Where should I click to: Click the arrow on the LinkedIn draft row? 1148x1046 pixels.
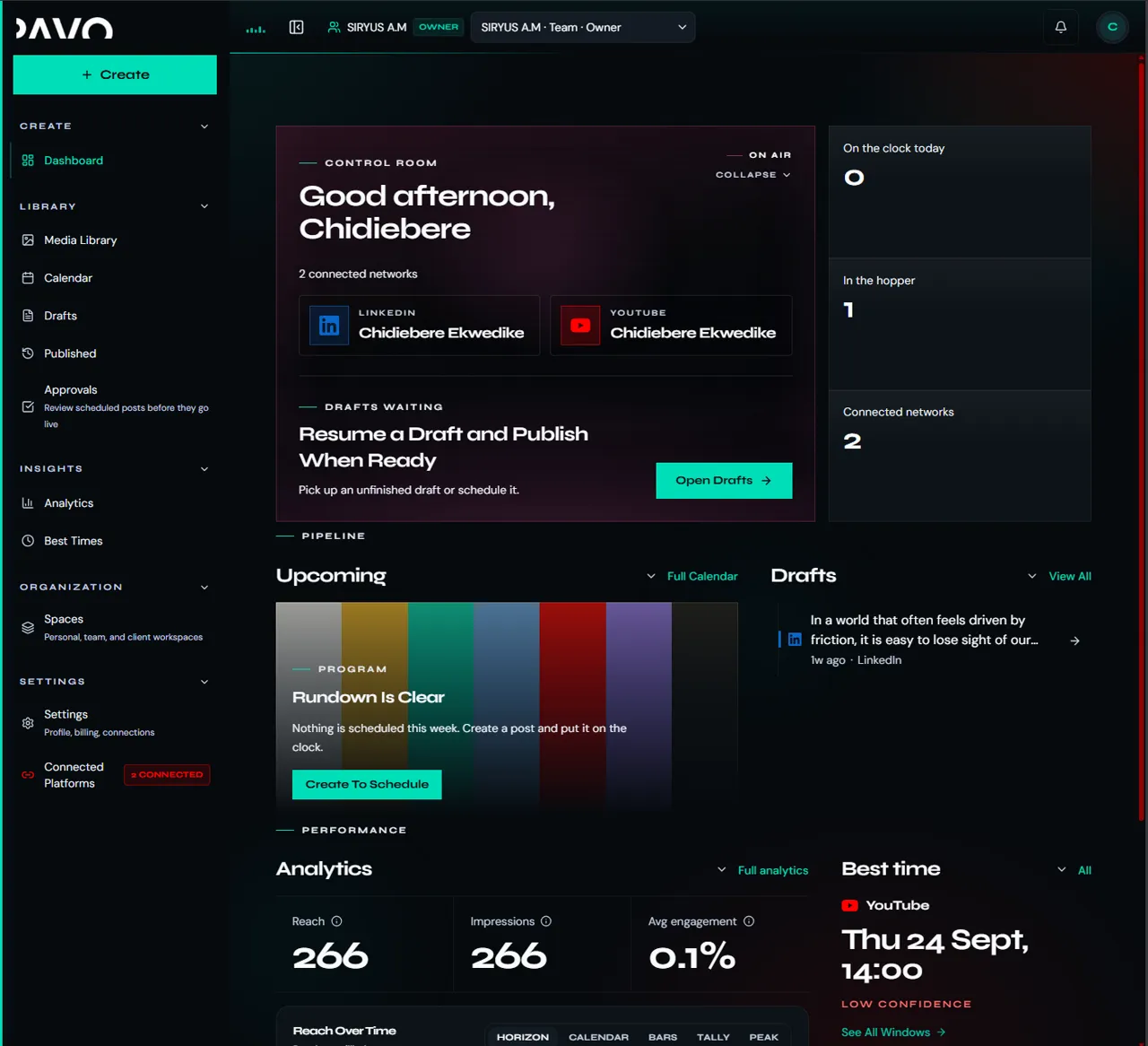click(x=1075, y=641)
